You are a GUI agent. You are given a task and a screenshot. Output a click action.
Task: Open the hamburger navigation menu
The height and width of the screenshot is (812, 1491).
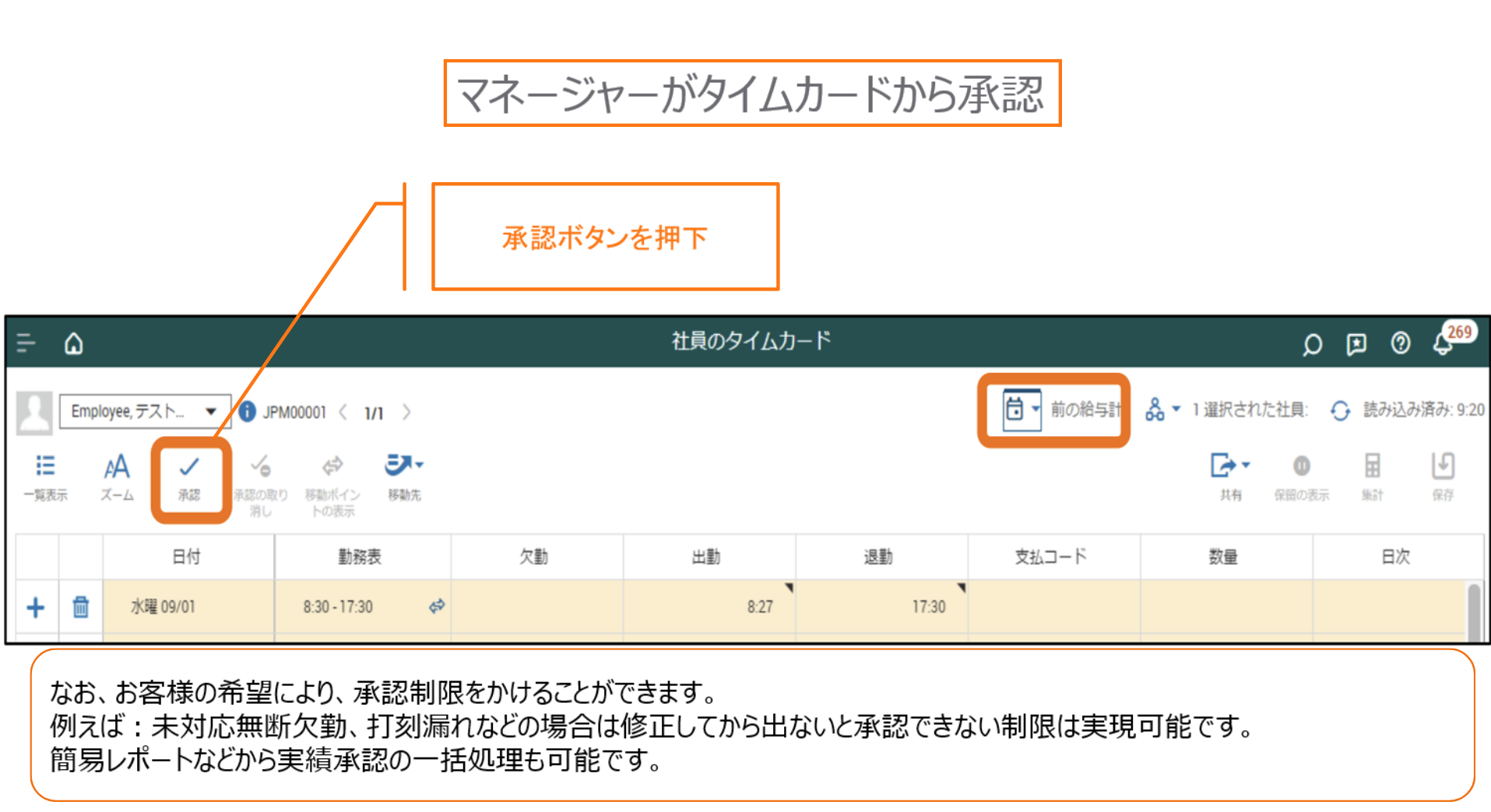click(x=26, y=343)
